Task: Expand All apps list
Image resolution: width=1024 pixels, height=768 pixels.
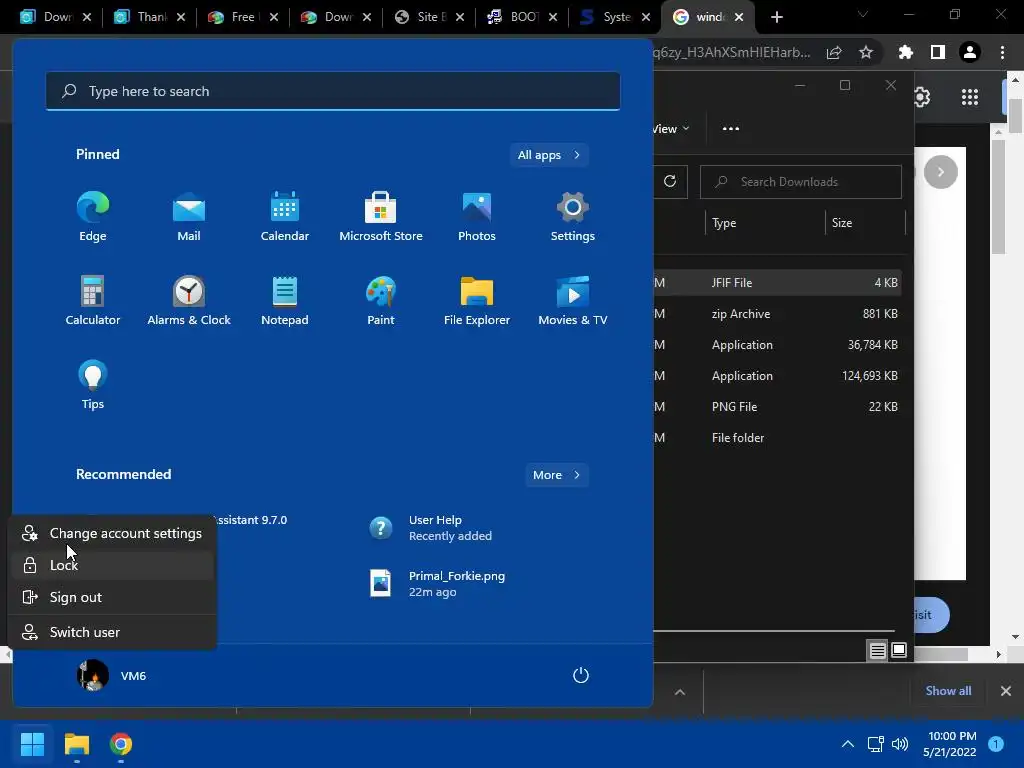Action: (x=549, y=155)
